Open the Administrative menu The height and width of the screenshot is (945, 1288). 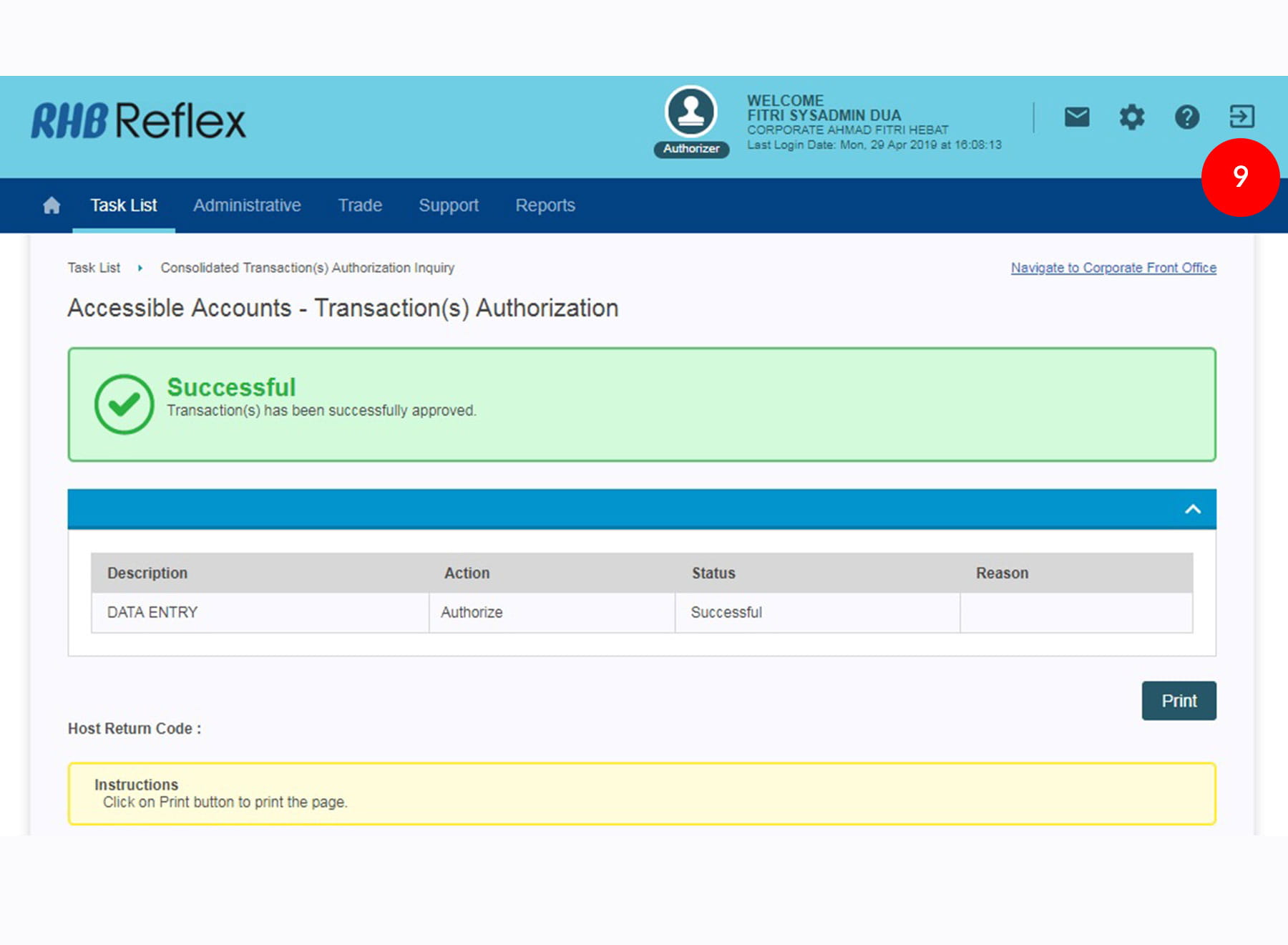click(x=247, y=205)
